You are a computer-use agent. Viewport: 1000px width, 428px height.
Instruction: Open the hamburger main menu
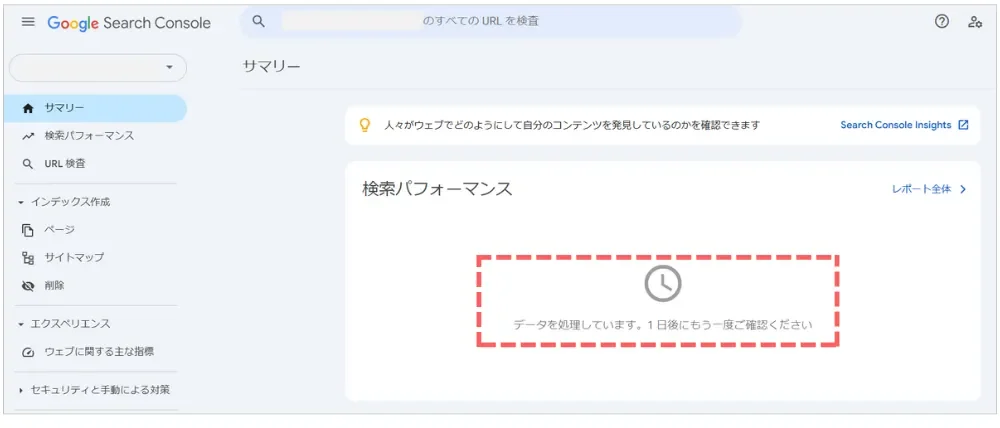(28, 22)
